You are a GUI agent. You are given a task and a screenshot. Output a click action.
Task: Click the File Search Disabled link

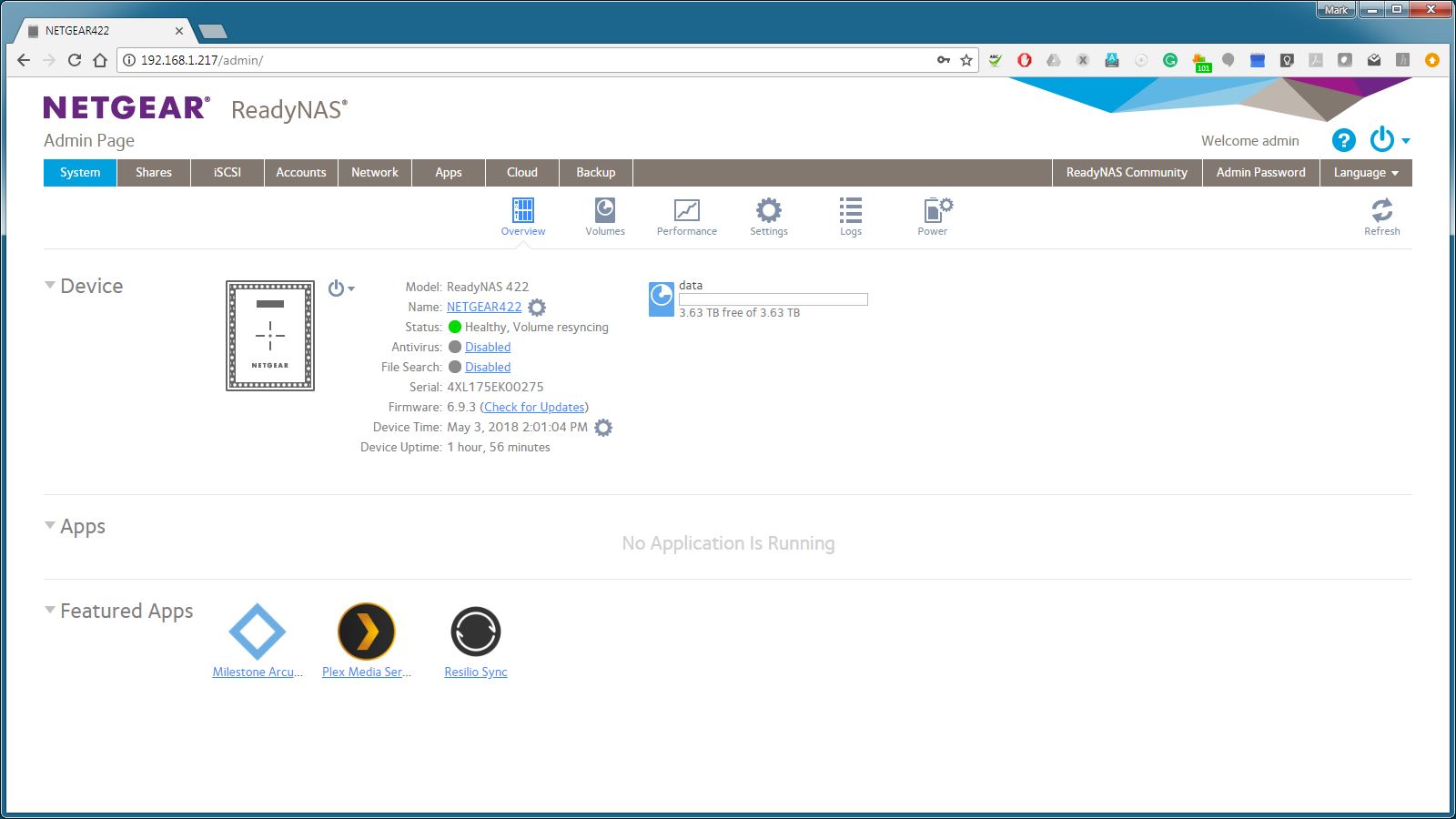click(488, 368)
